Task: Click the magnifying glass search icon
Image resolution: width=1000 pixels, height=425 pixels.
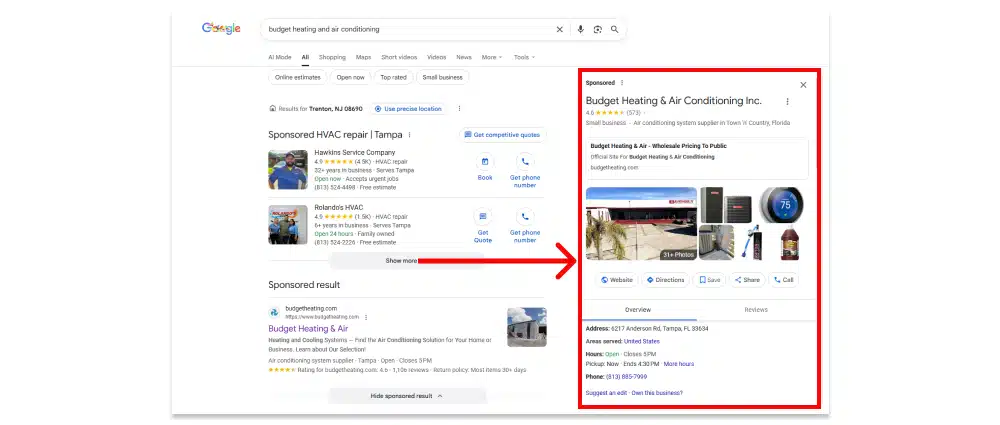Action: [x=614, y=29]
